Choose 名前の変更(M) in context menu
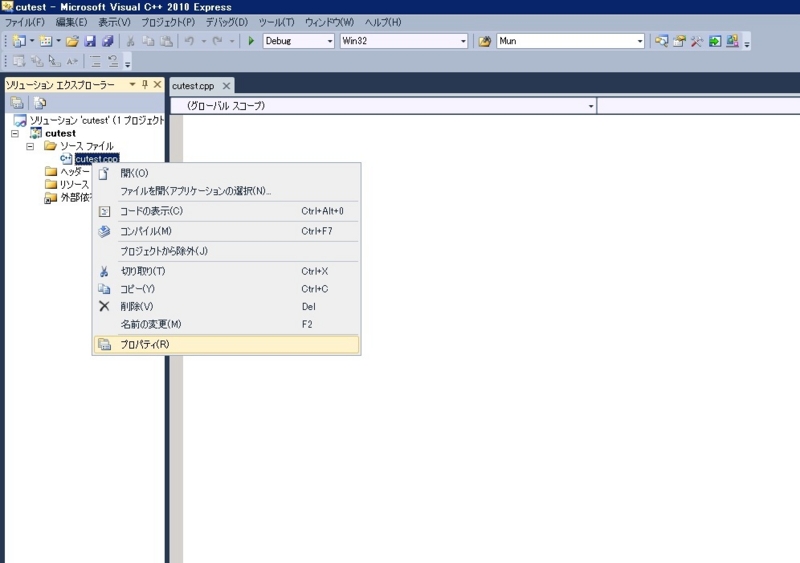Viewport: 800px width, 563px height. tap(227, 324)
